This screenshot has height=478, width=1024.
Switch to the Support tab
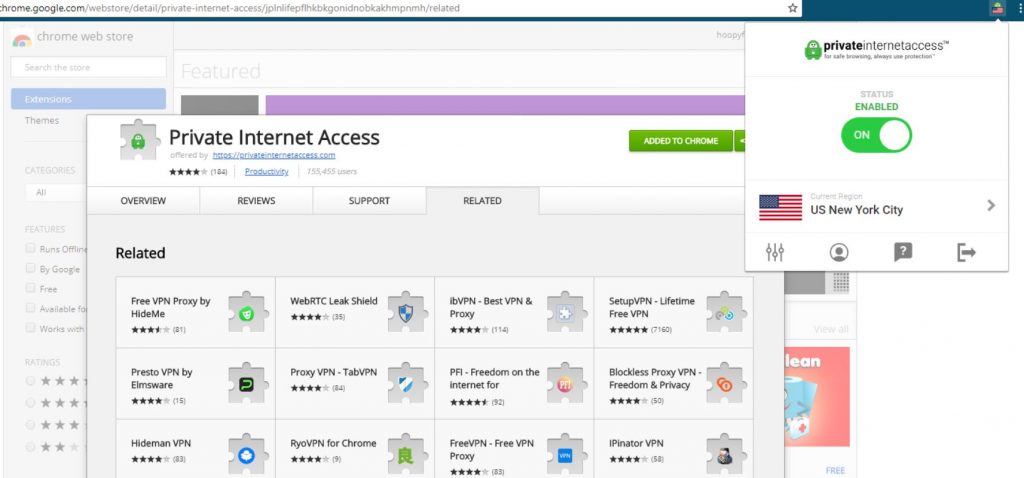[x=369, y=201]
